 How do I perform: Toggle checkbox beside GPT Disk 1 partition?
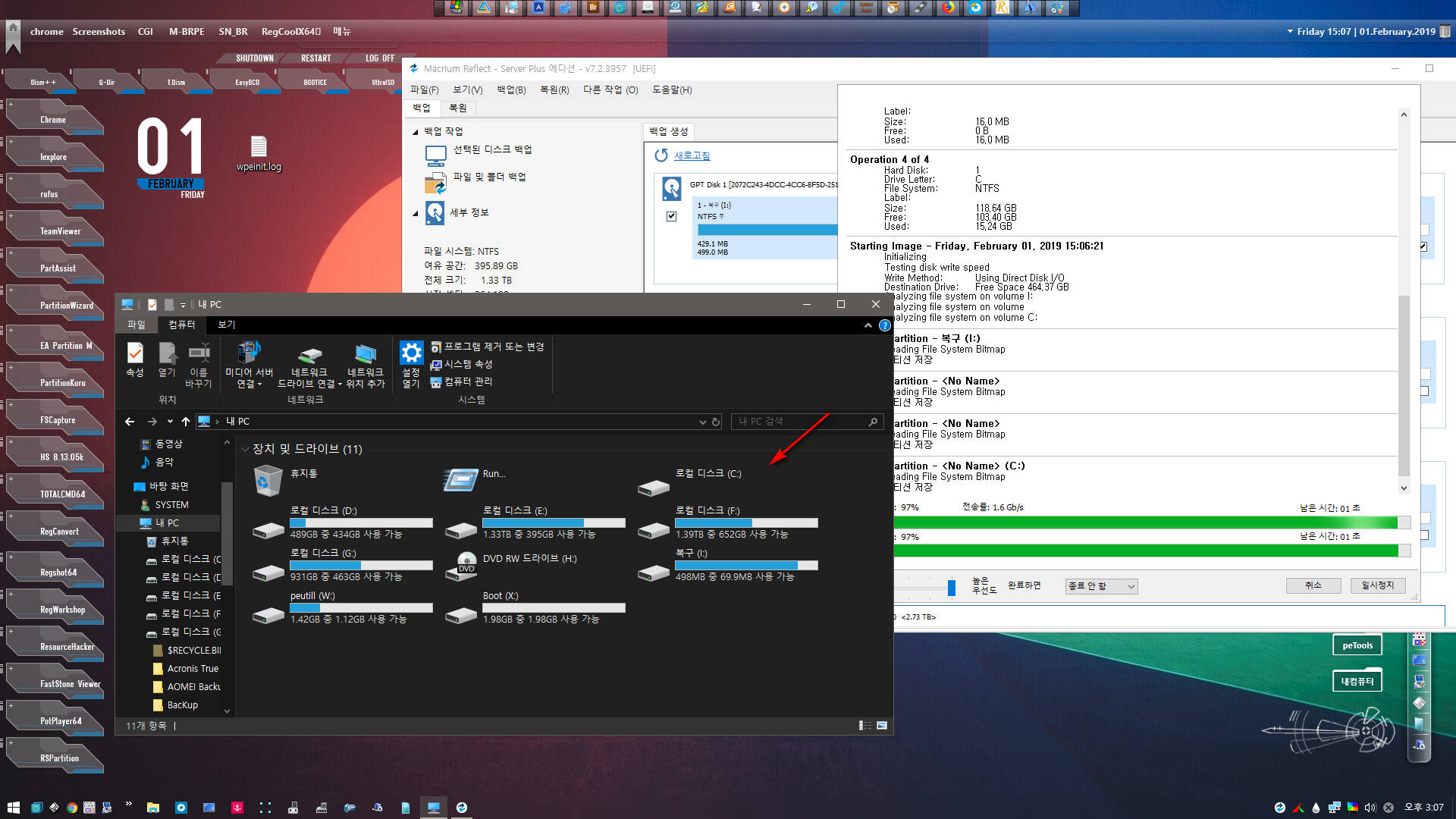pos(671,216)
